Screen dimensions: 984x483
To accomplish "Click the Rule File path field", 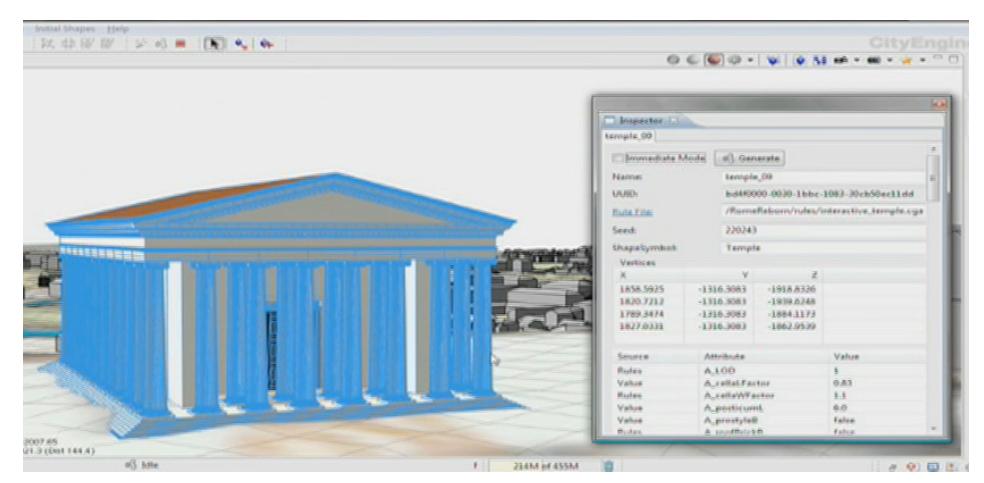I will (x=822, y=212).
